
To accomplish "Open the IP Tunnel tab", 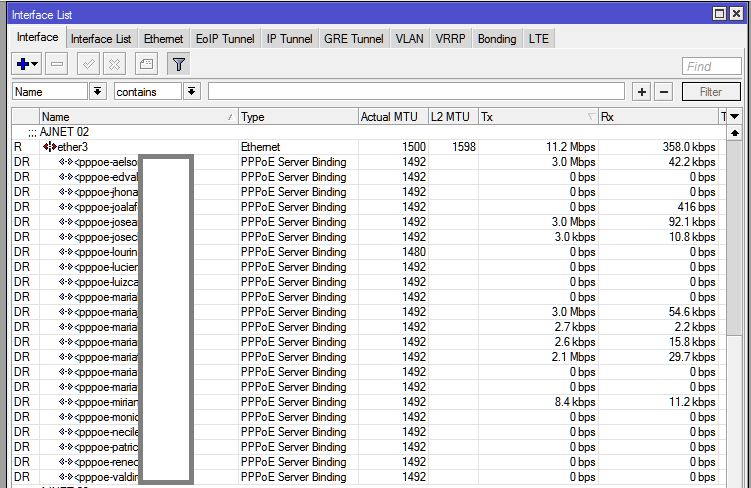I will (289, 39).
